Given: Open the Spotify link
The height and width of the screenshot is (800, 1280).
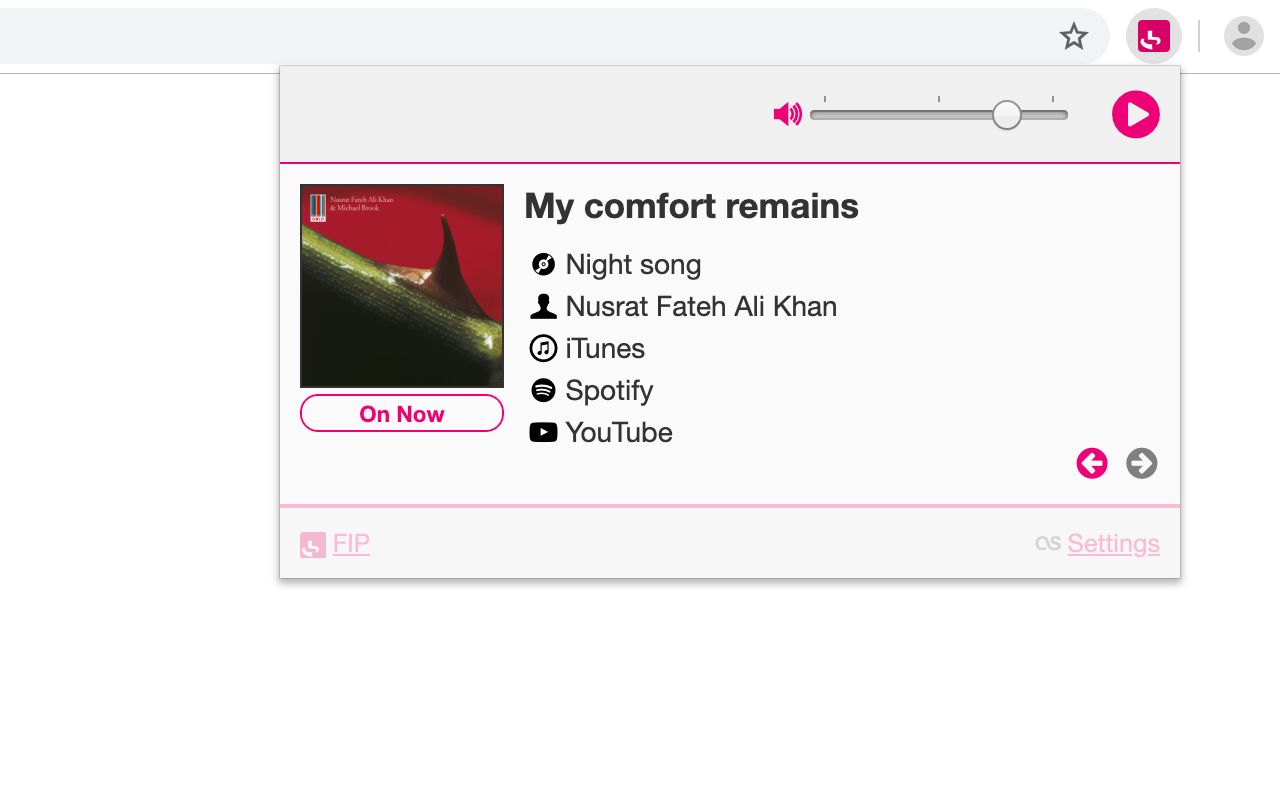Looking at the screenshot, I should [x=609, y=390].
